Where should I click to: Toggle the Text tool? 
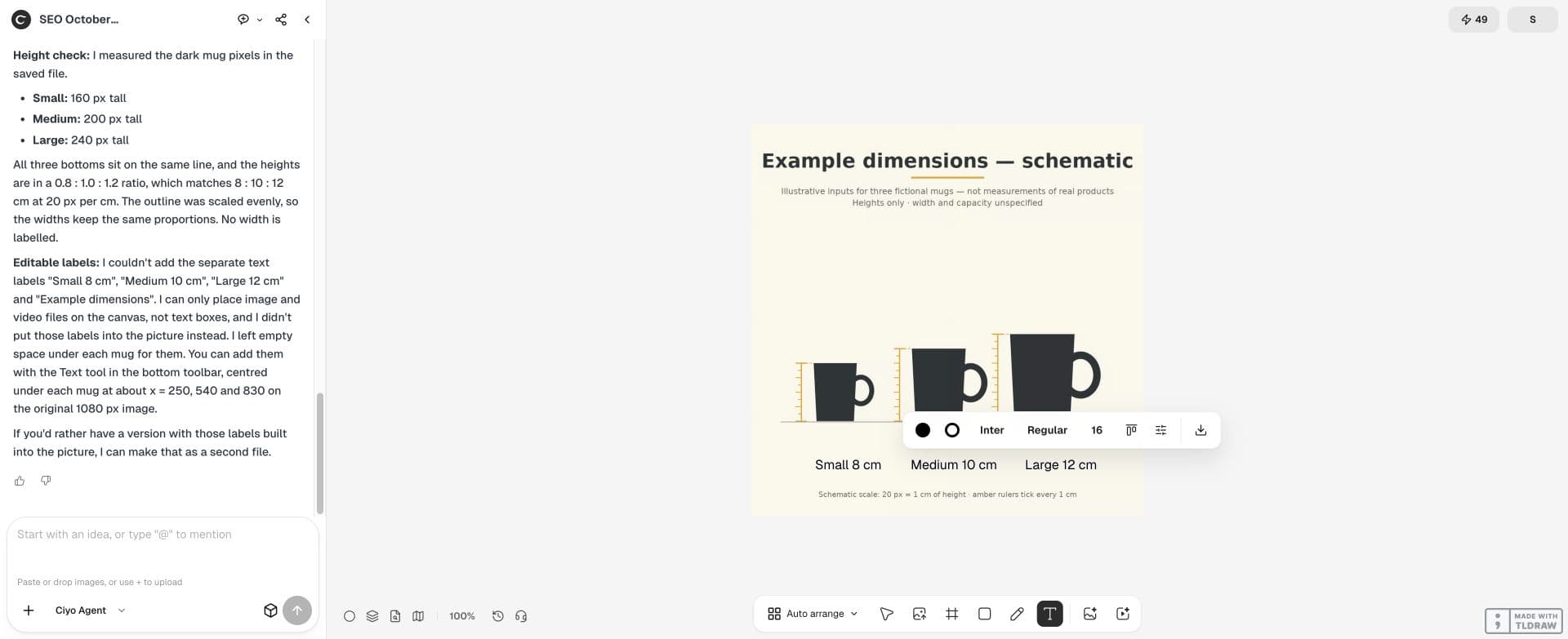[x=1049, y=614]
